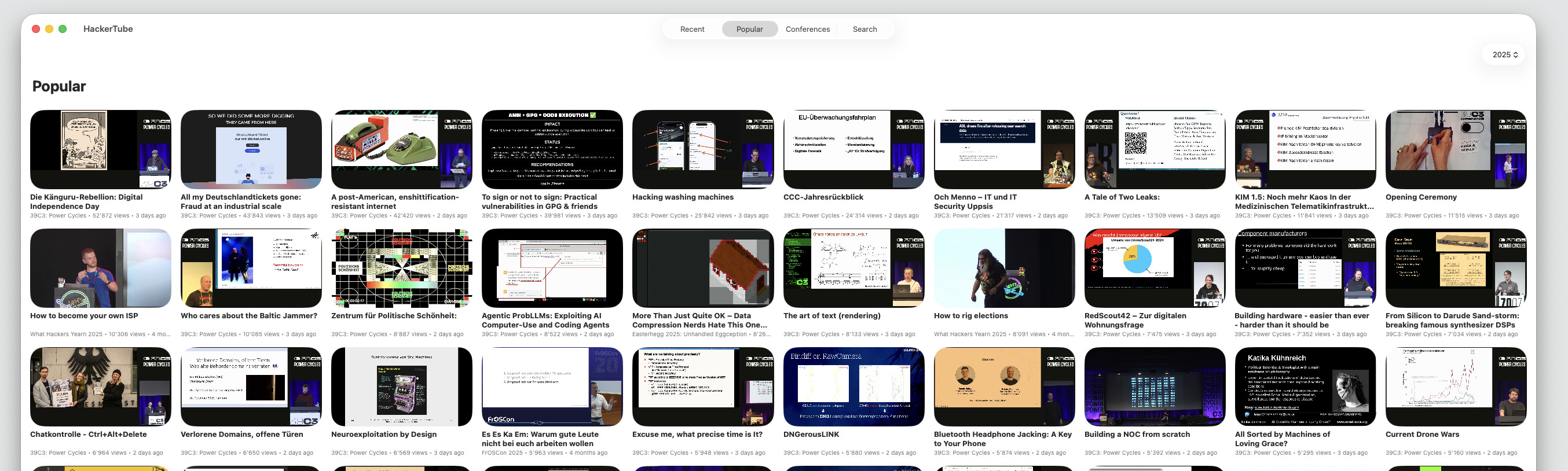Click the '43'843 views' metadata line
Image resolution: width=1568 pixels, height=471 pixels.
tap(249, 215)
